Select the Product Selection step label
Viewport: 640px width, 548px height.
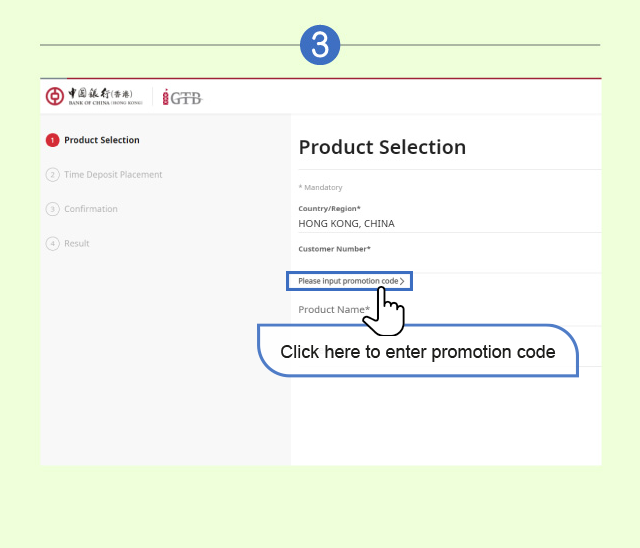102,141
